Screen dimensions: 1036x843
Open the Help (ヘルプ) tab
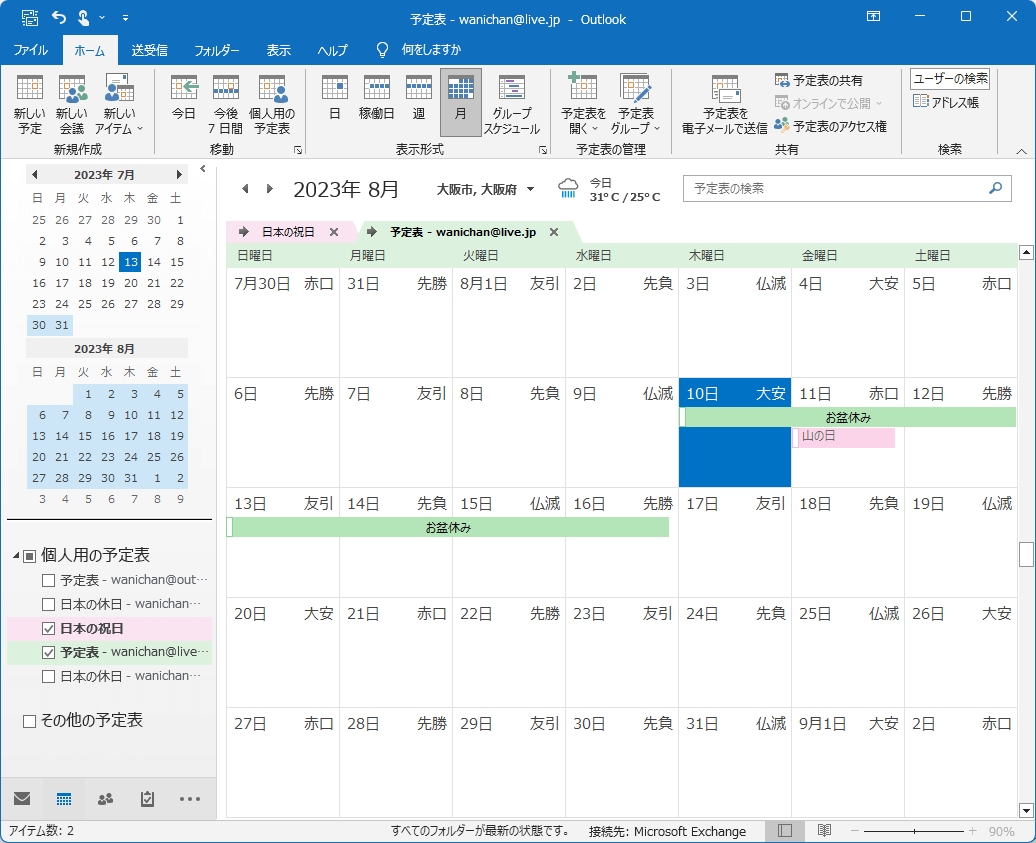point(332,50)
